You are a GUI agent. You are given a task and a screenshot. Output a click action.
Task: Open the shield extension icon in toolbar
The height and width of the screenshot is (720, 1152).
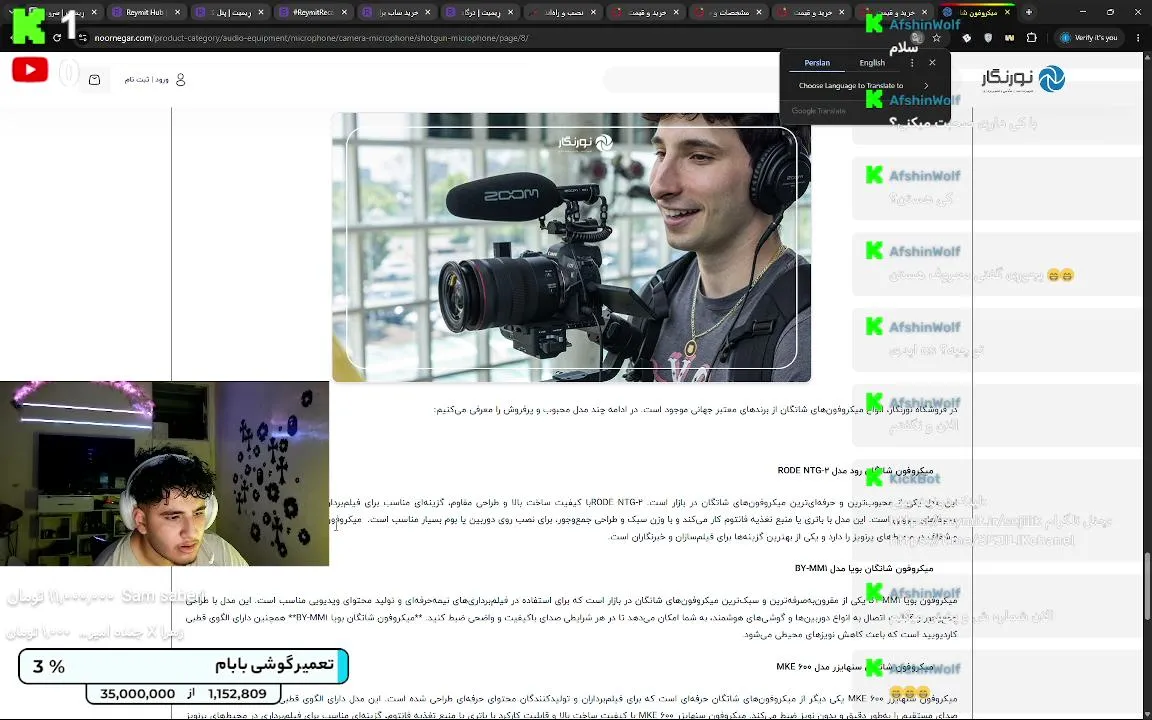988,37
